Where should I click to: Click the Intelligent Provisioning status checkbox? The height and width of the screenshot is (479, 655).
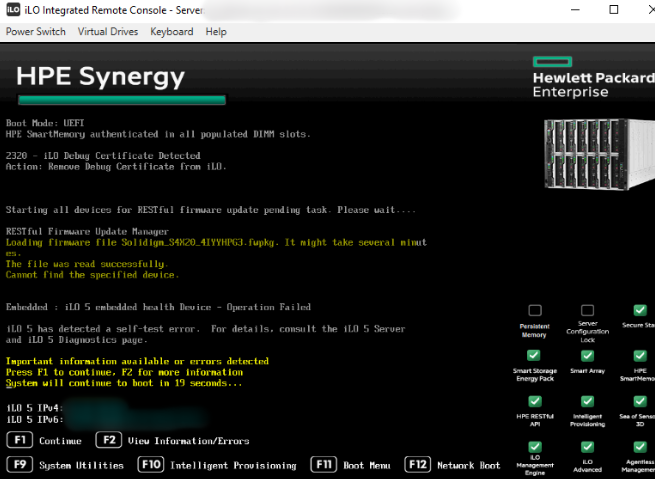pyautogui.click(x=587, y=401)
